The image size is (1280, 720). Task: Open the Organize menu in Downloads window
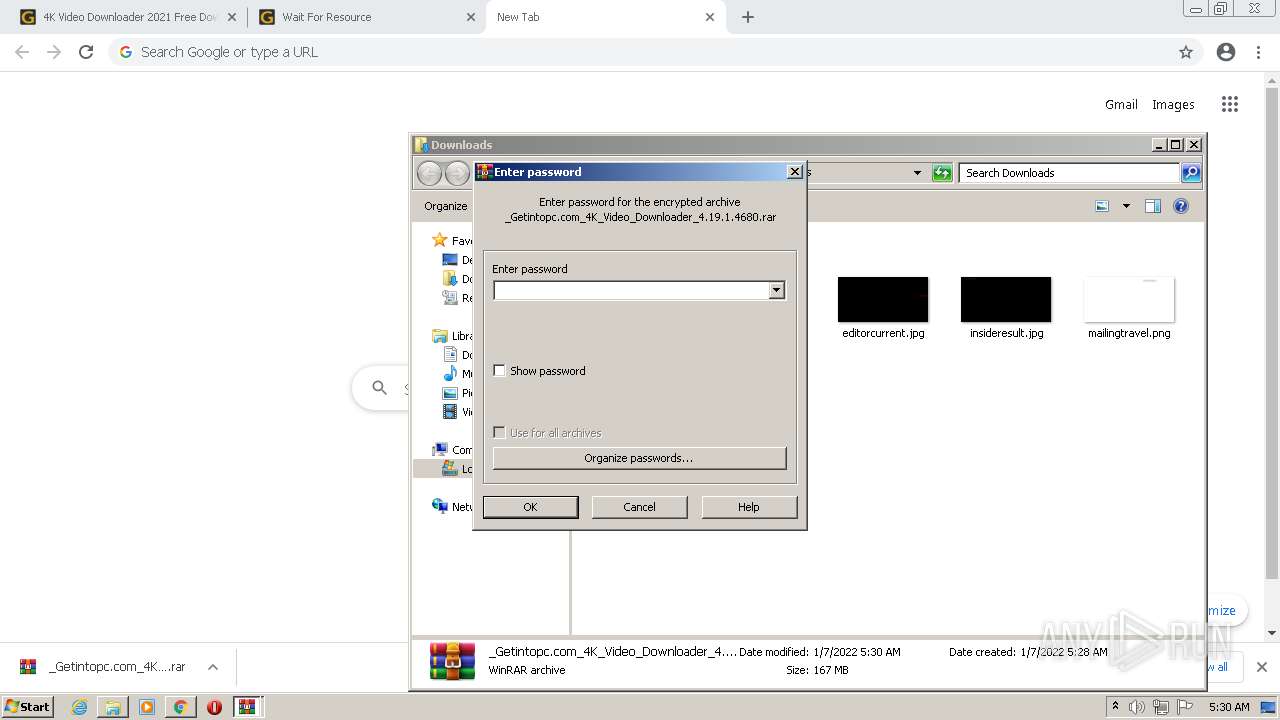(x=446, y=206)
